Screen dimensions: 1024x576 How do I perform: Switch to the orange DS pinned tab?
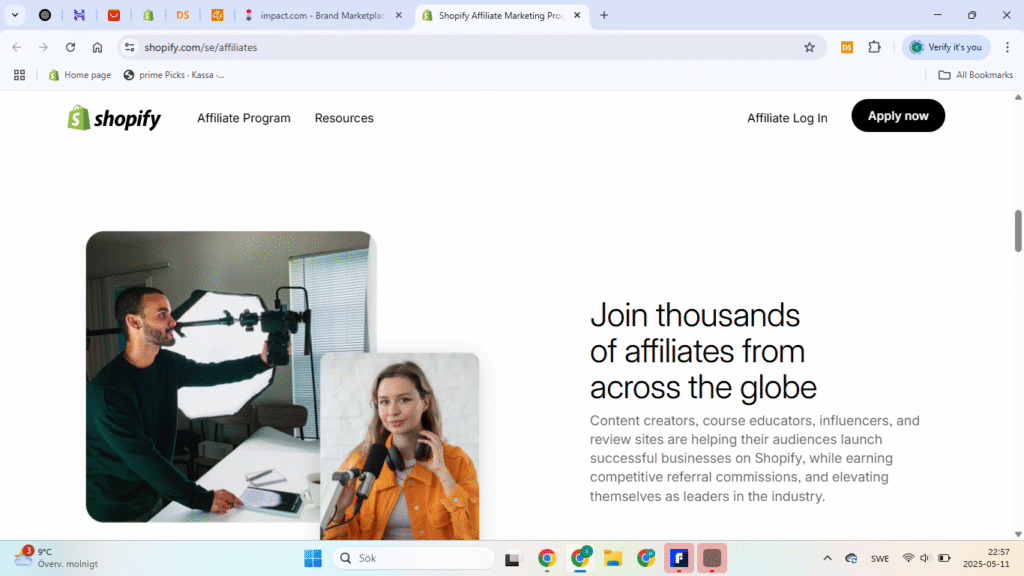tap(183, 15)
